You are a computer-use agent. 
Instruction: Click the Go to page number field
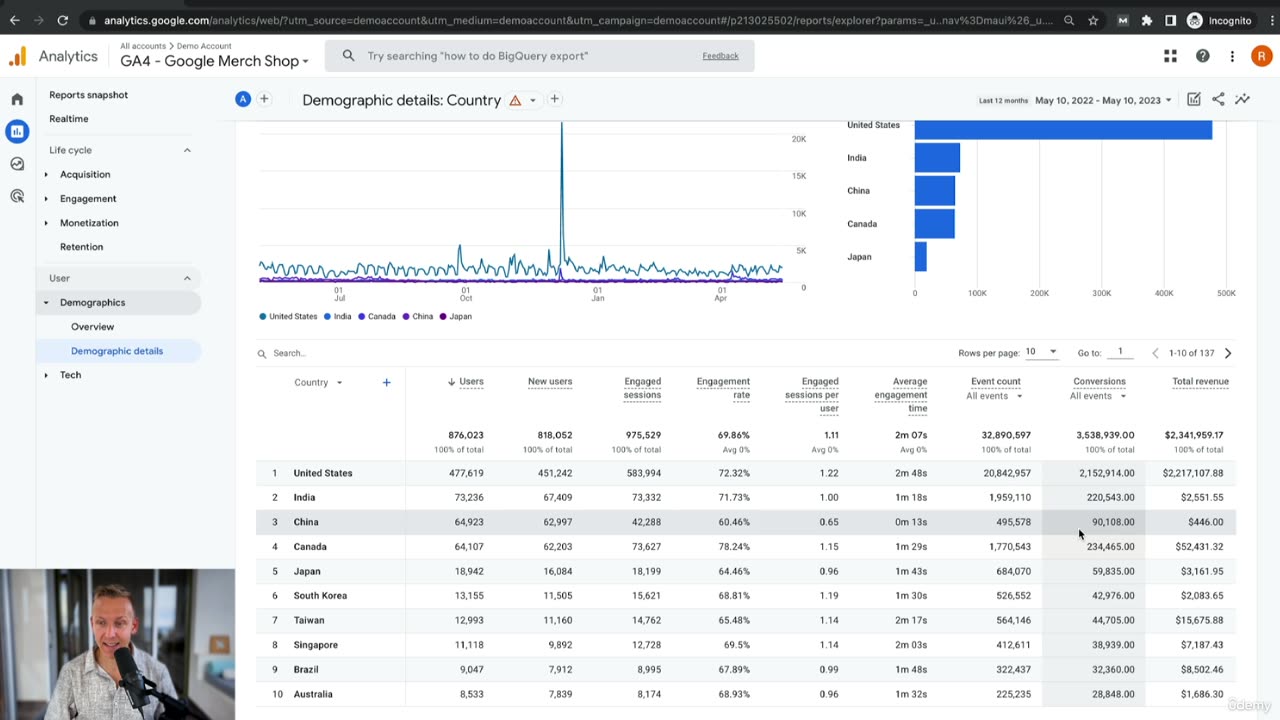[x=1122, y=352]
